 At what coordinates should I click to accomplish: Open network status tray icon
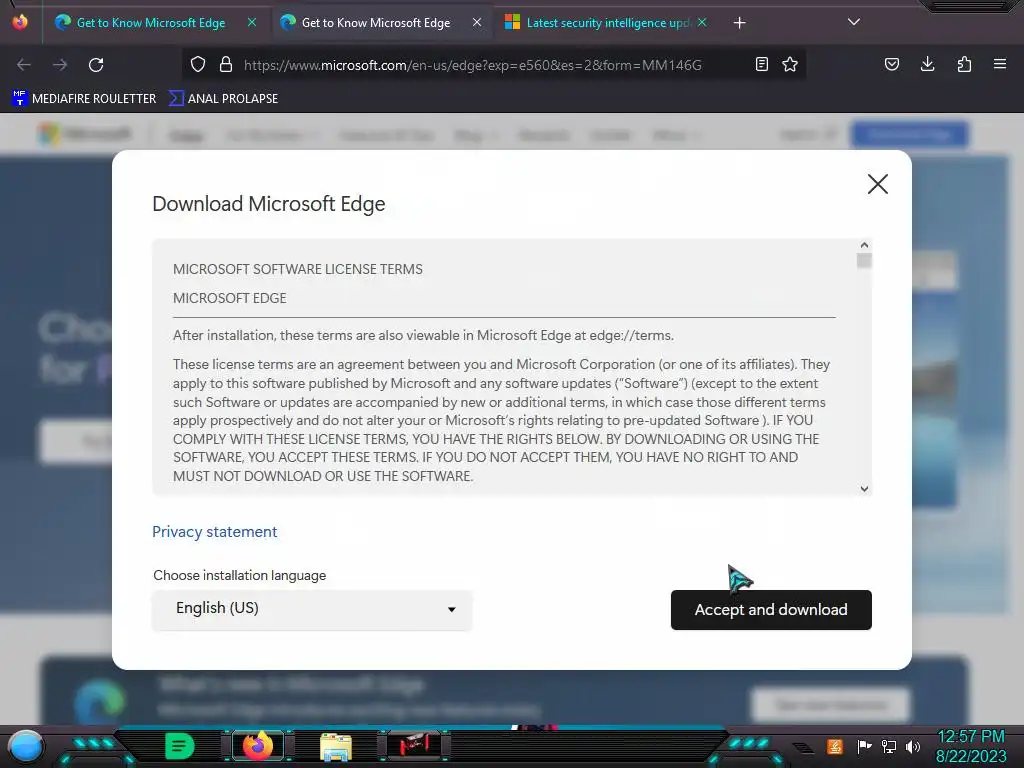point(889,746)
